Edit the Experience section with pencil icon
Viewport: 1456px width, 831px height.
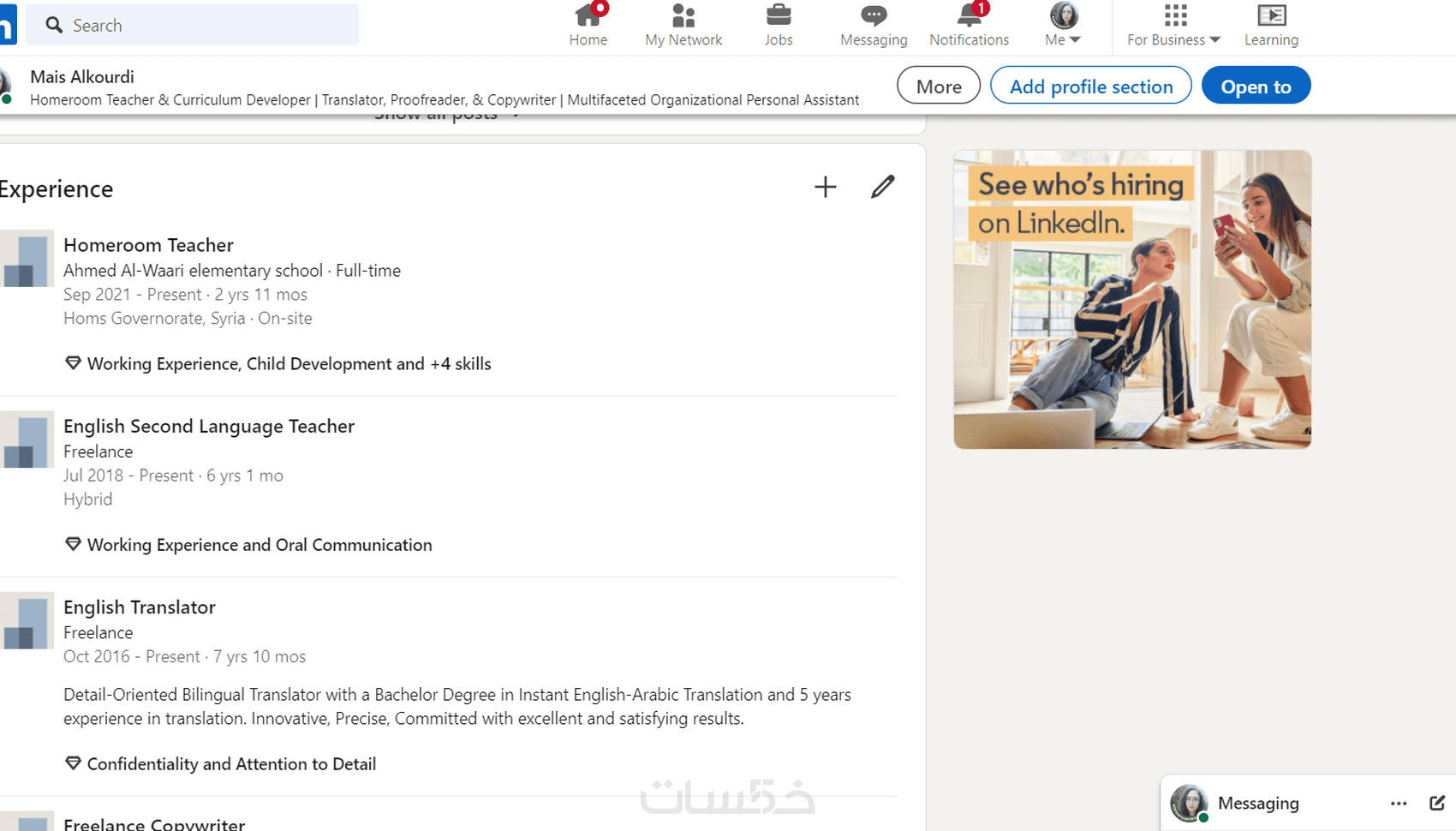point(883,187)
